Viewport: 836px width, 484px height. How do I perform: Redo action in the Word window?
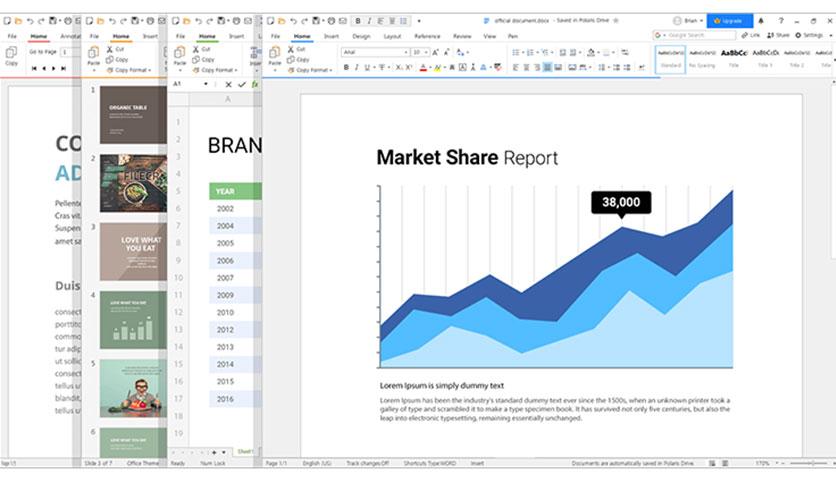pos(304,21)
